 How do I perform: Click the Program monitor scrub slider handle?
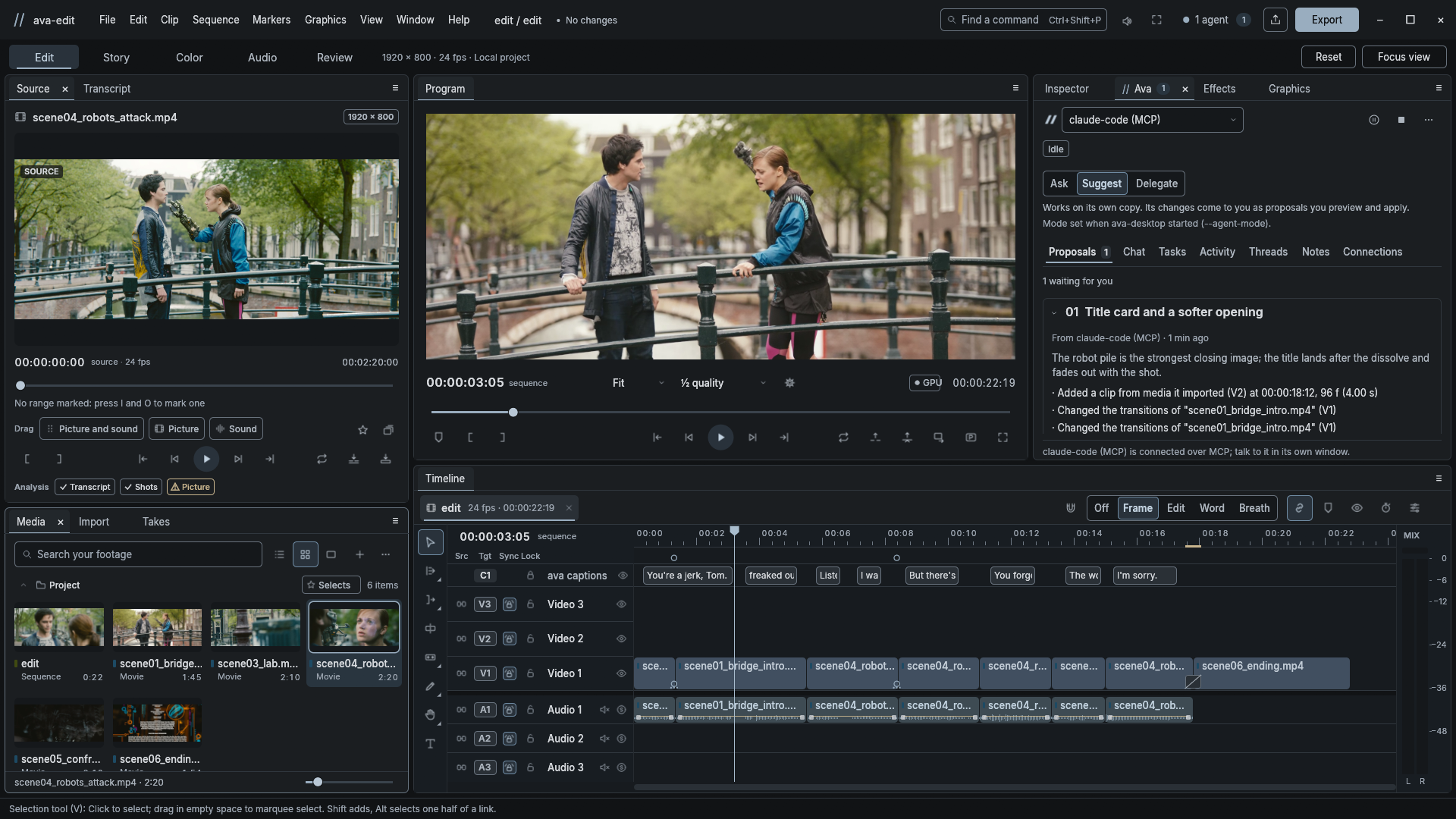tap(513, 413)
